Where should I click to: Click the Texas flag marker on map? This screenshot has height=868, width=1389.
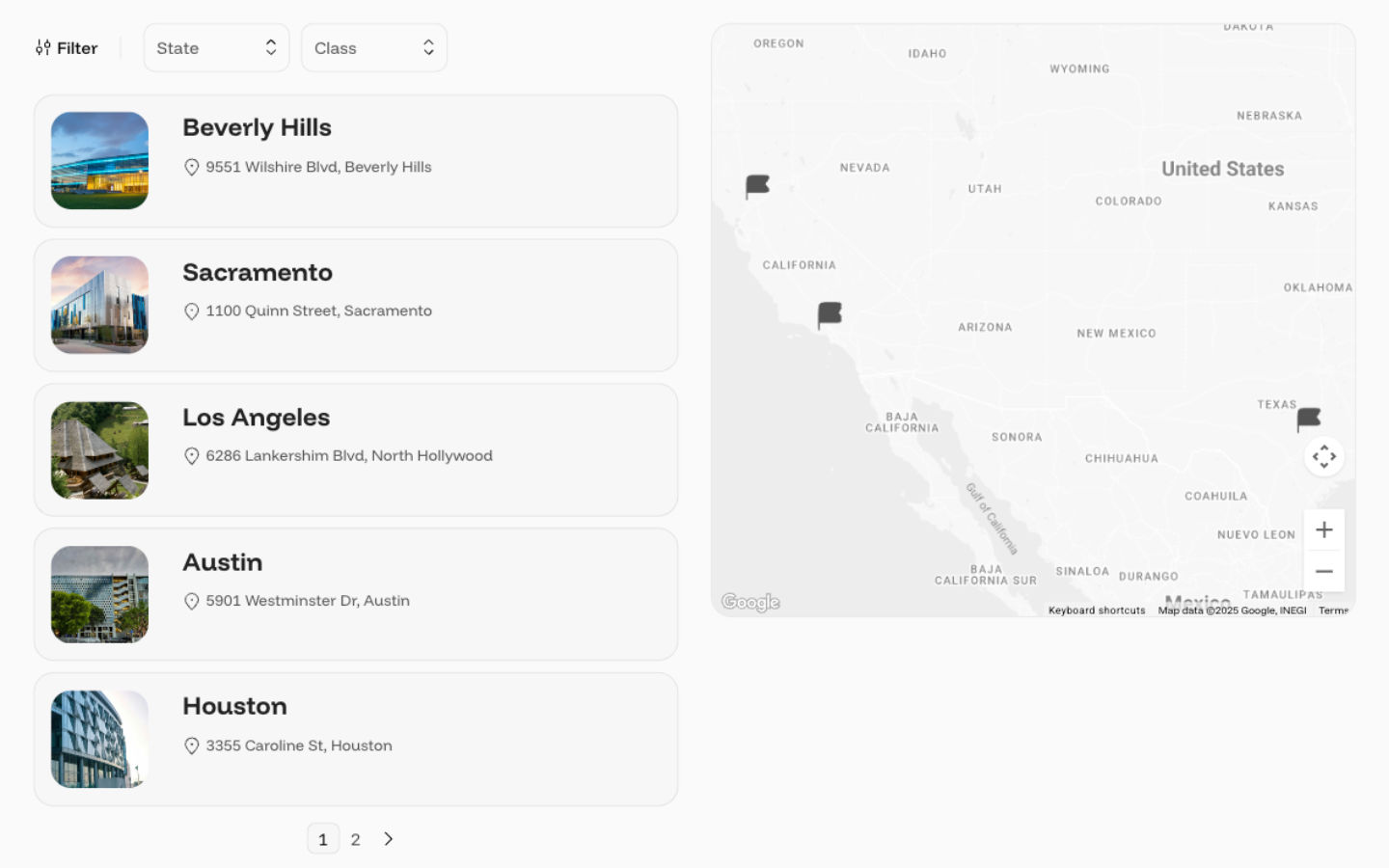point(1308,419)
